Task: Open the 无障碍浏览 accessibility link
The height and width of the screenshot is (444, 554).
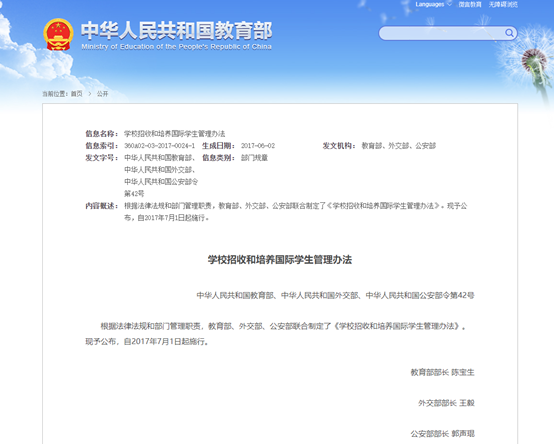Action: pyautogui.click(x=503, y=4)
